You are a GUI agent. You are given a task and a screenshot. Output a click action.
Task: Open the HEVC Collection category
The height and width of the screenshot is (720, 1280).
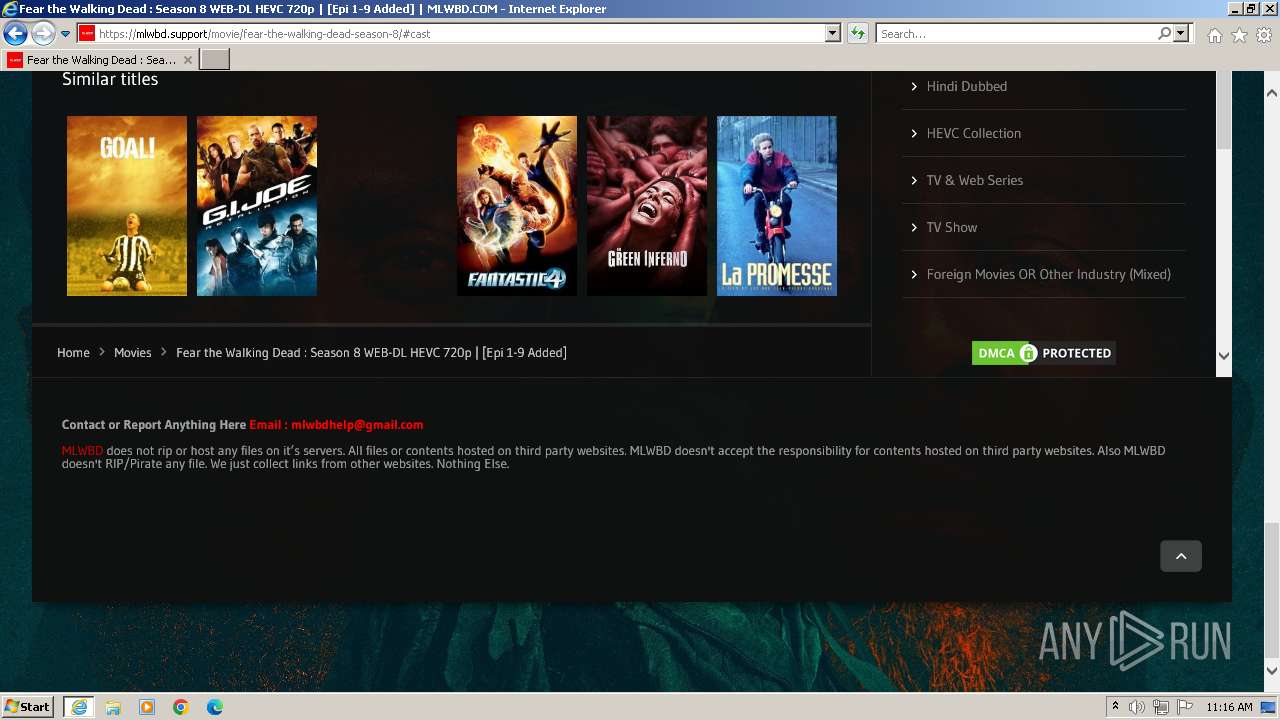click(x=973, y=133)
